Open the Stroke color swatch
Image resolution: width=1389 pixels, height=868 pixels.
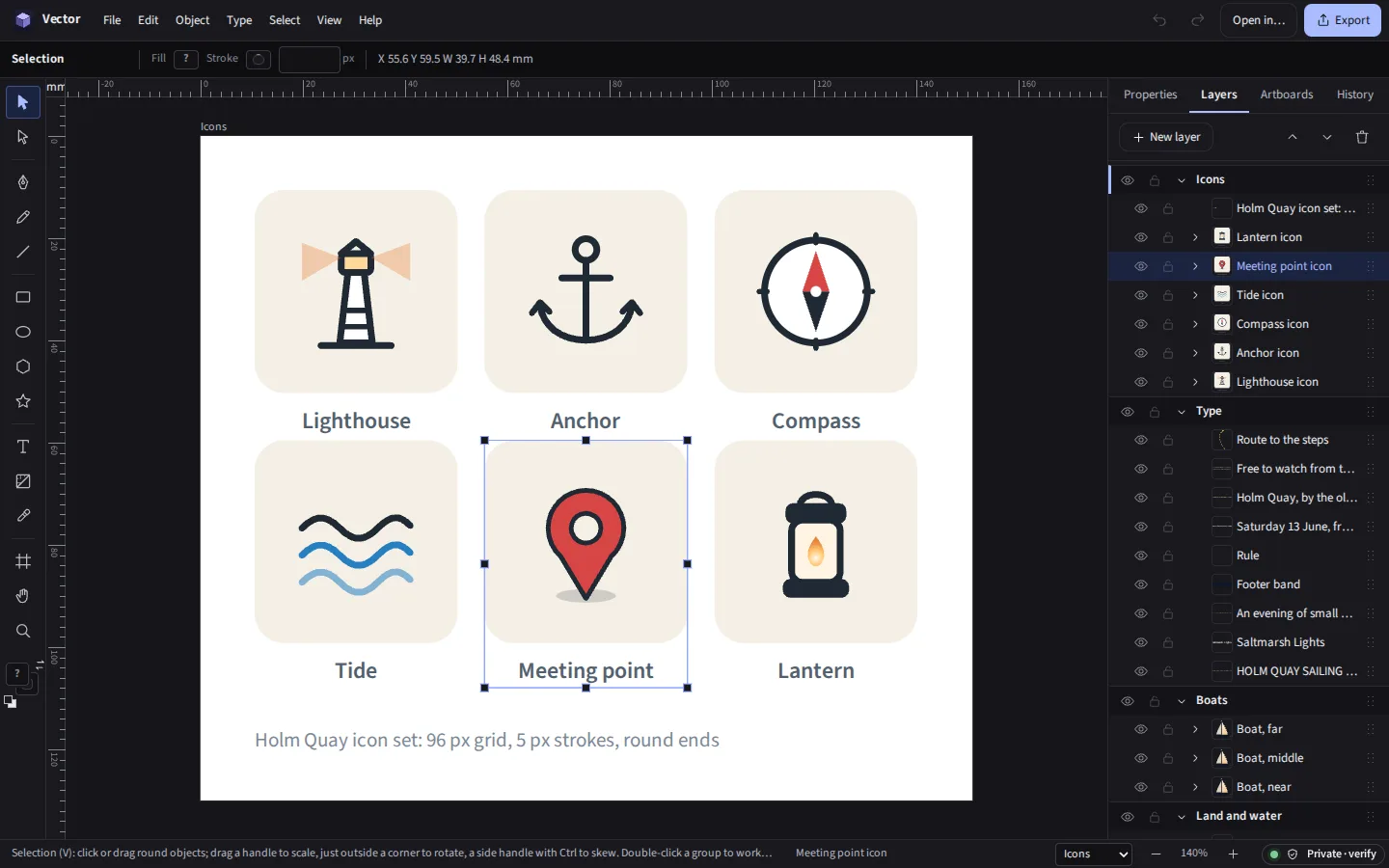(x=259, y=59)
